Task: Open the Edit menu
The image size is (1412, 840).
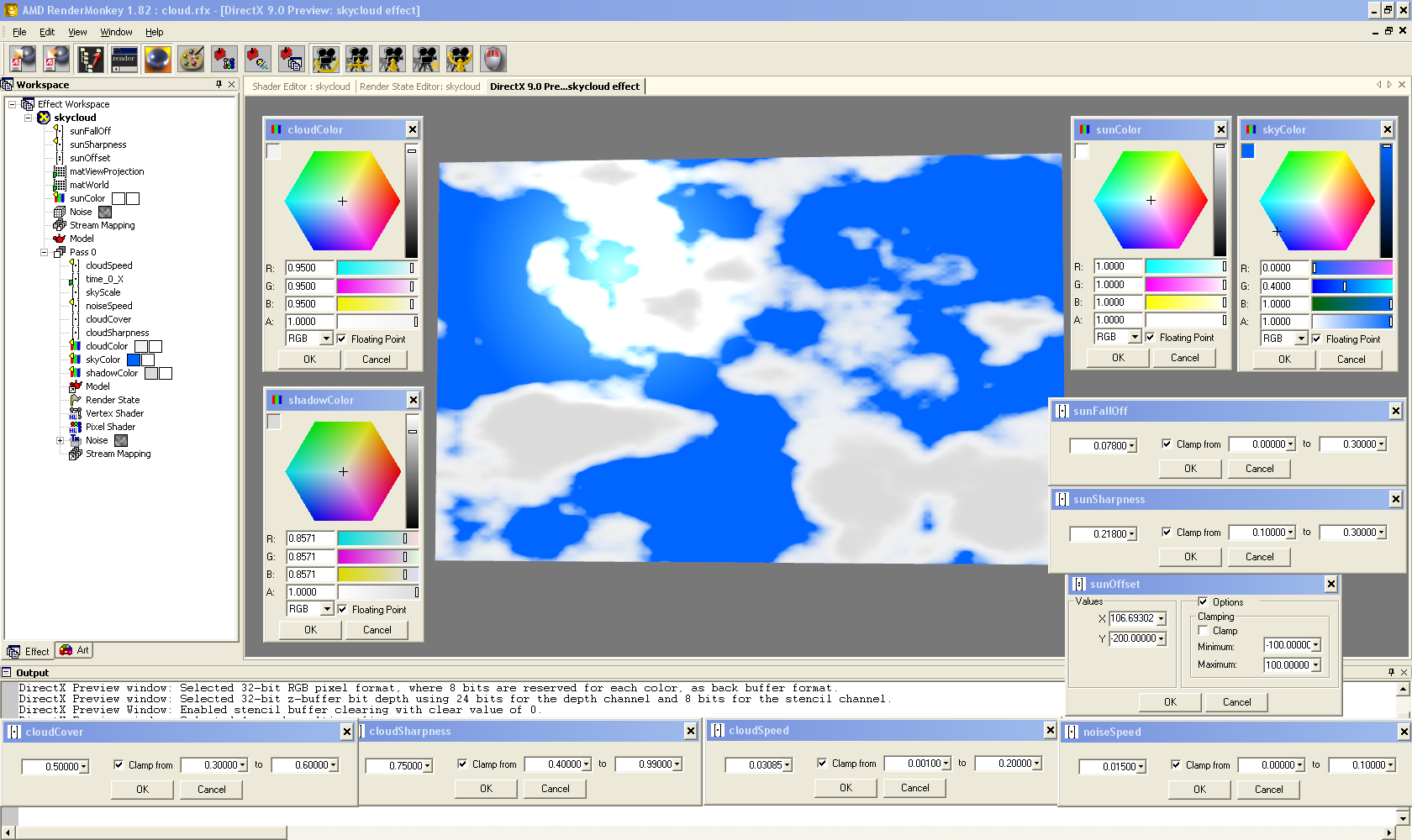Action: click(x=47, y=32)
